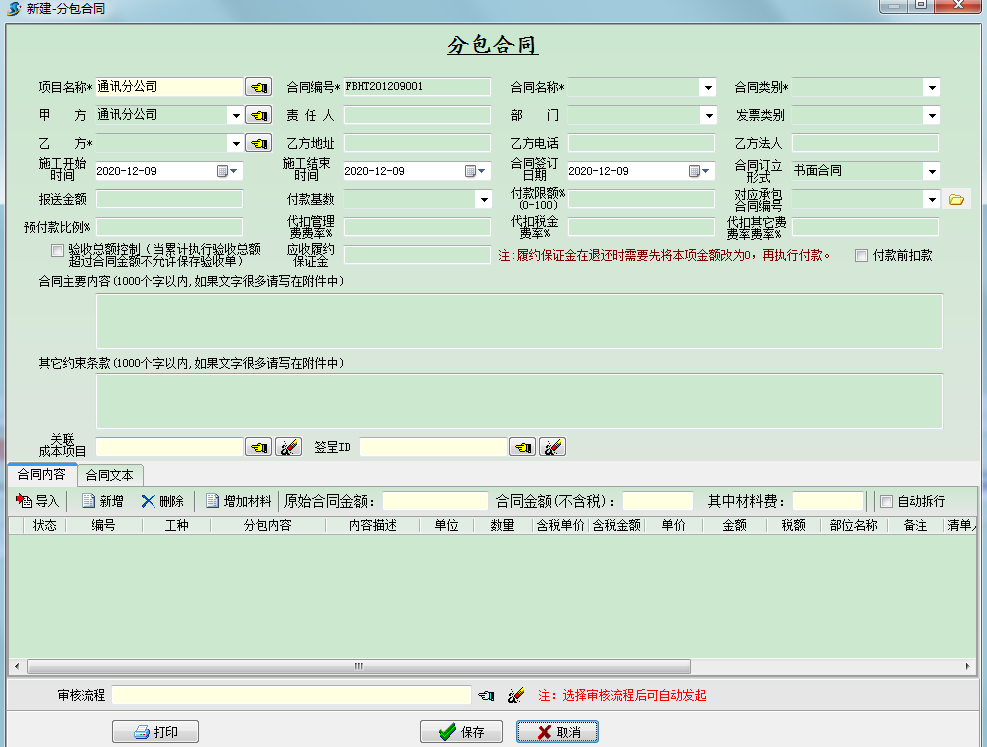The height and width of the screenshot is (747, 987).
Task: Click the clear eraser icon beside 签呈ID
Action: coord(552,447)
